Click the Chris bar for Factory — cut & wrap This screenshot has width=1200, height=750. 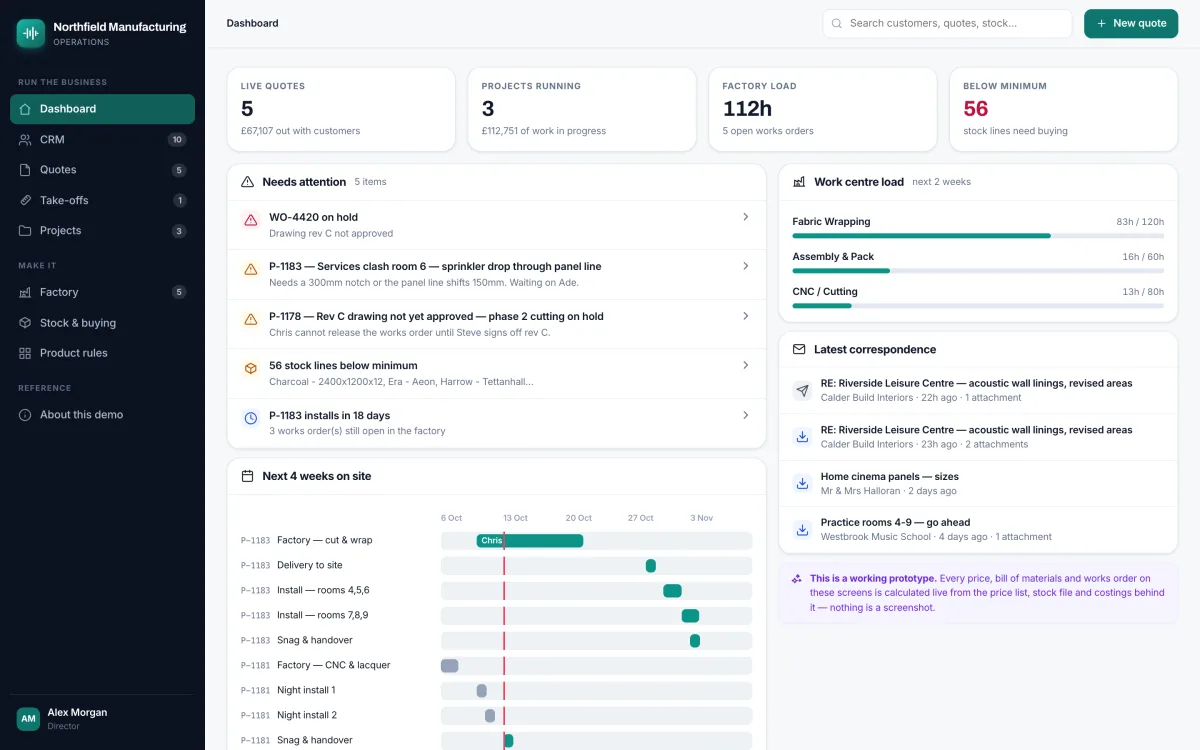point(530,541)
